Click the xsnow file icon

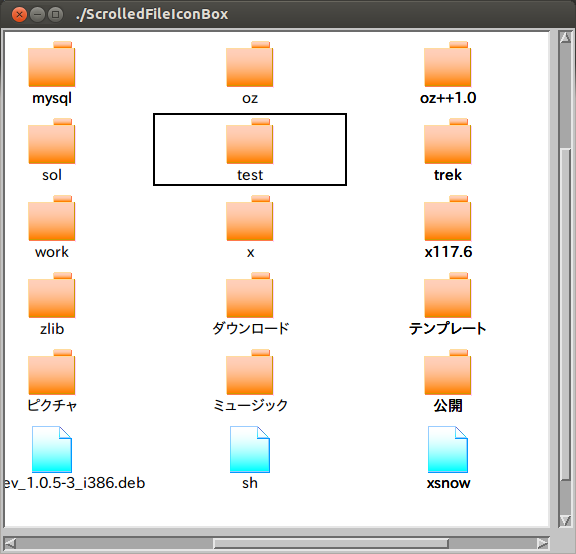448,449
